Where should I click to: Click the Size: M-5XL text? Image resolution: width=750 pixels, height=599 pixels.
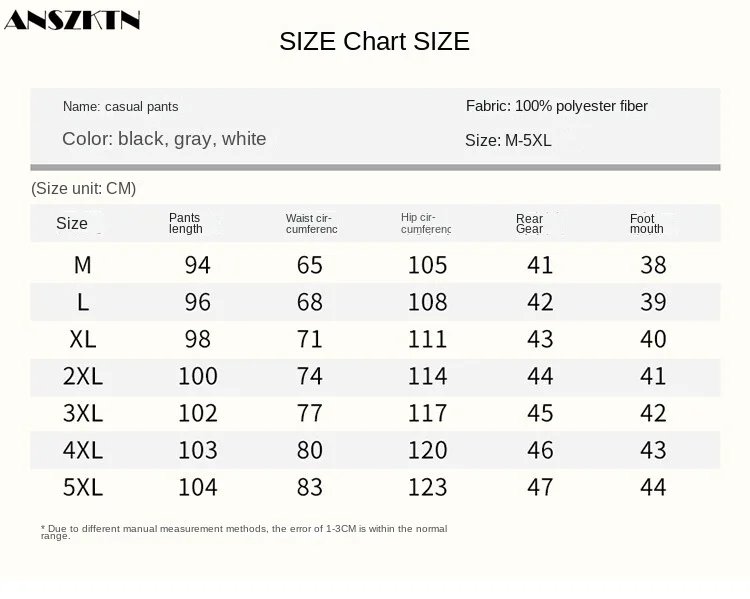coord(508,140)
